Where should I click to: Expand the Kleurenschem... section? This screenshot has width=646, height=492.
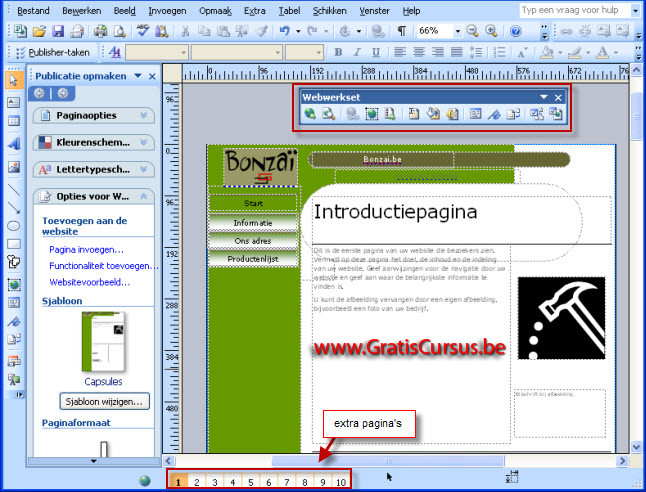click(94, 143)
